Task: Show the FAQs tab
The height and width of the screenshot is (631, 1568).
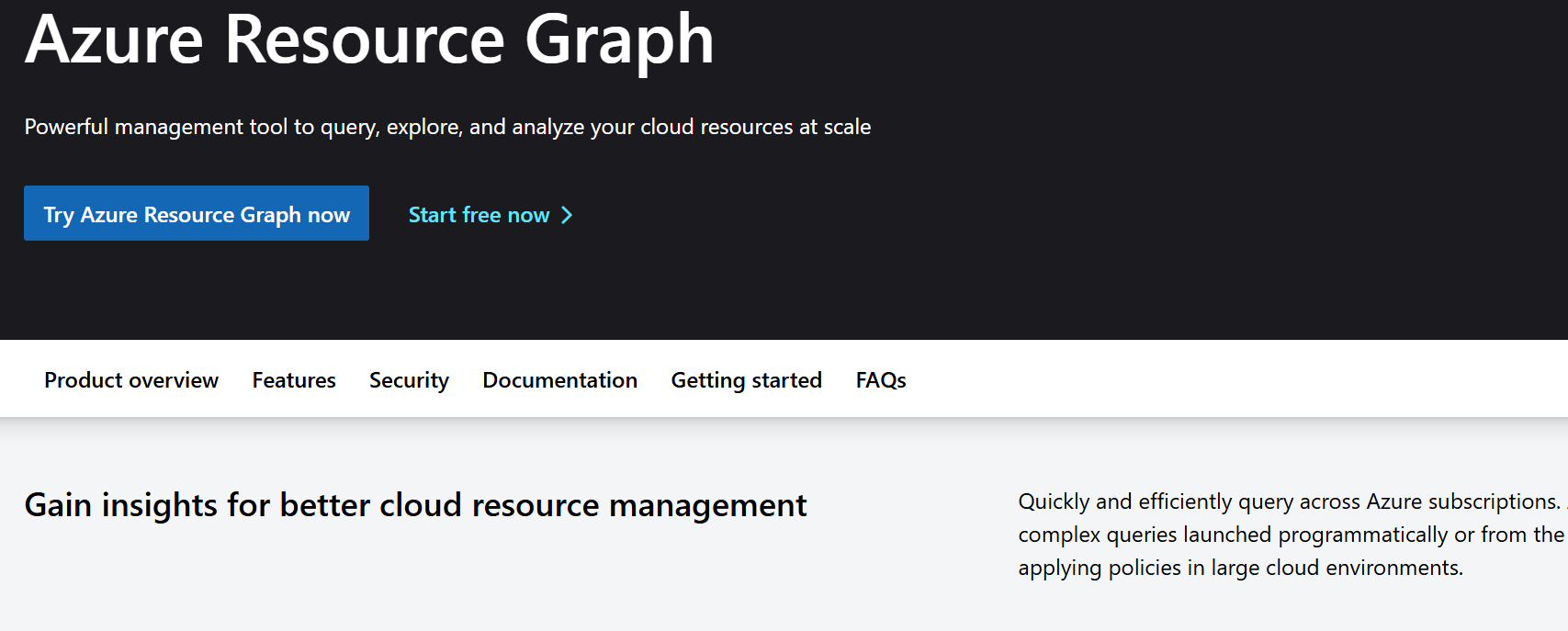Action: pyautogui.click(x=880, y=380)
